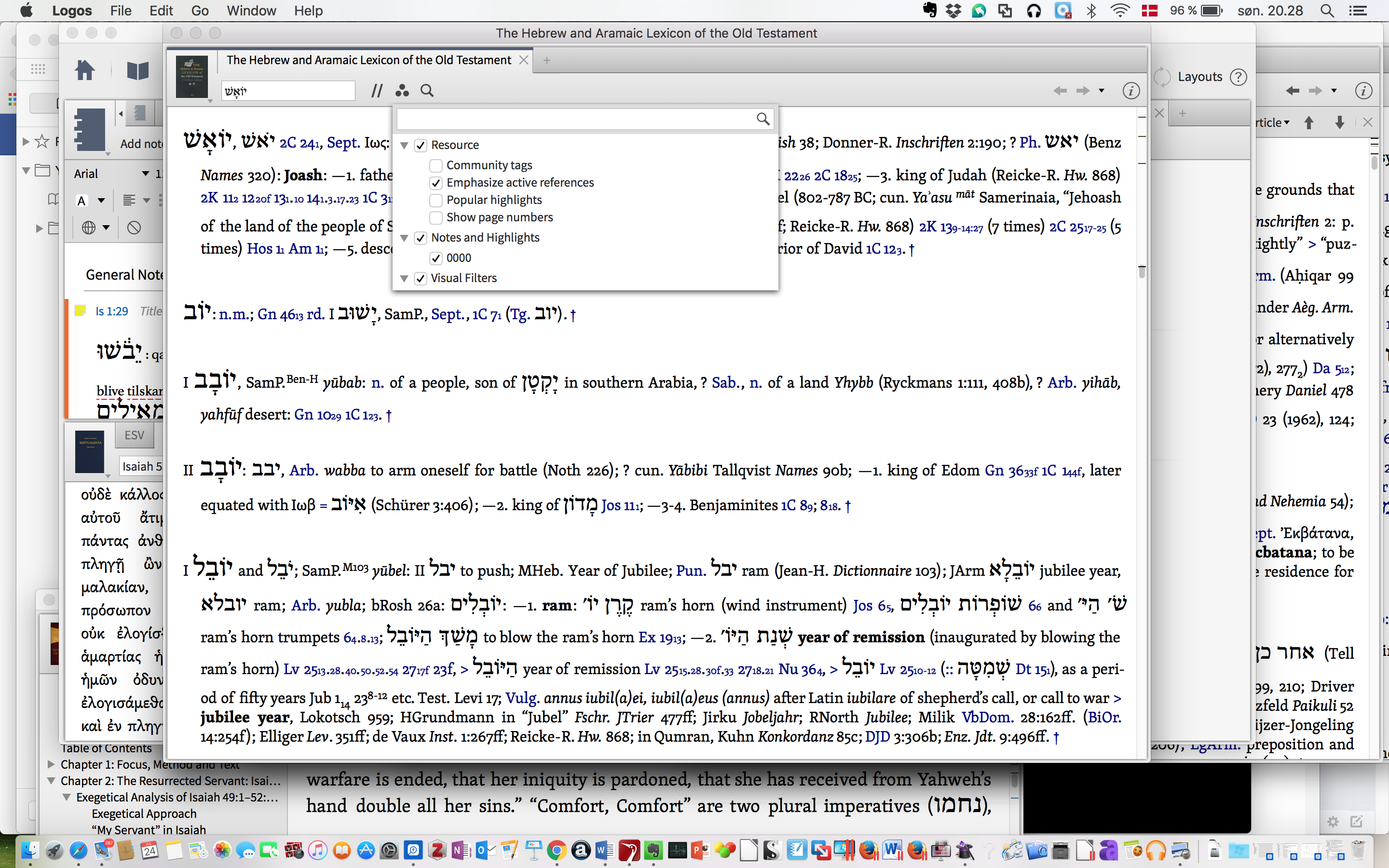Uncheck Emphasize active references
1389x868 pixels.
(x=436, y=183)
